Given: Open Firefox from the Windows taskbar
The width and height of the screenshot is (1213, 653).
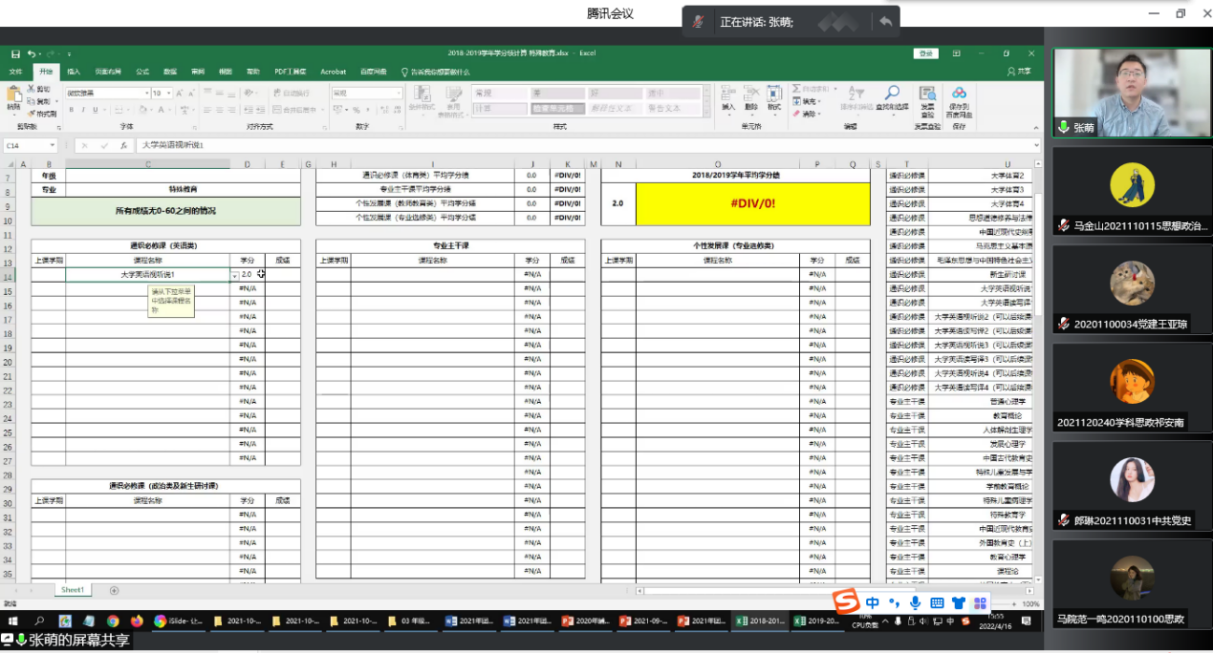Looking at the screenshot, I should click(136, 621).
